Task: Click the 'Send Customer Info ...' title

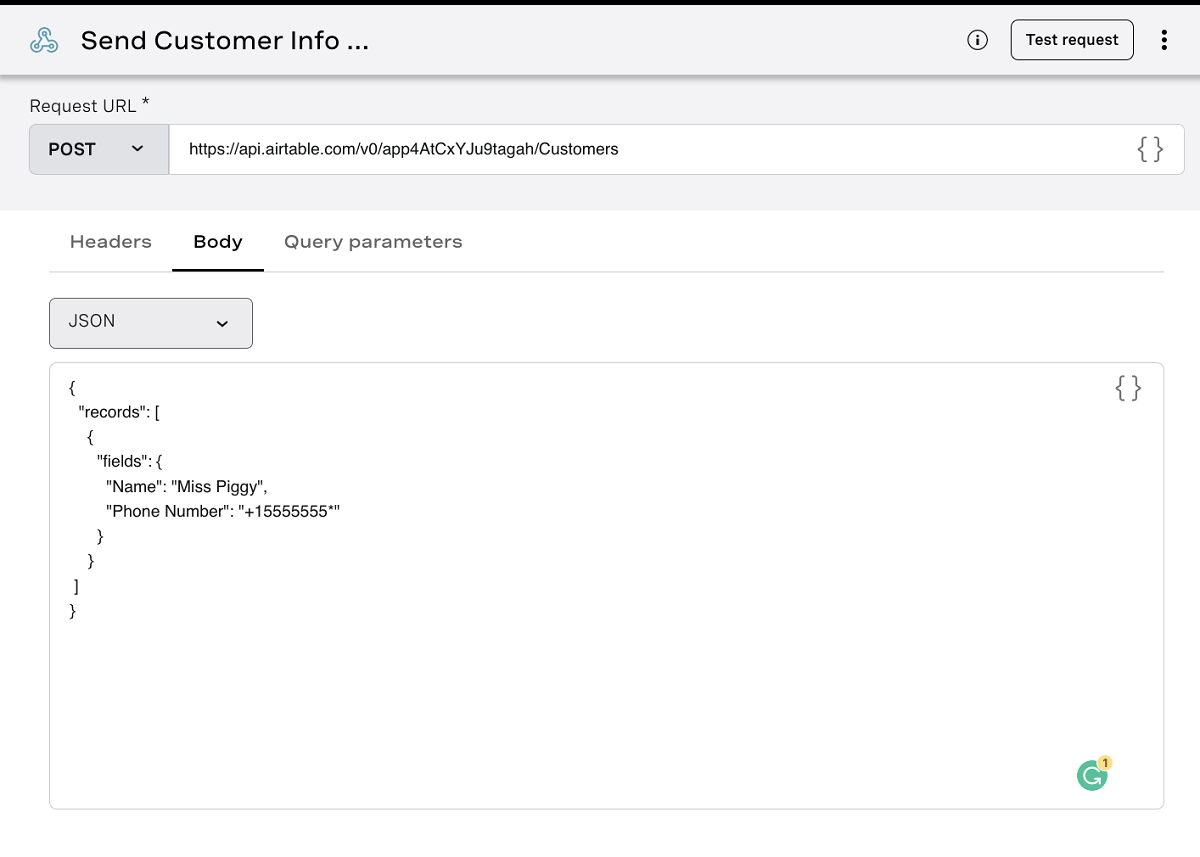Action: coord(225,40)
